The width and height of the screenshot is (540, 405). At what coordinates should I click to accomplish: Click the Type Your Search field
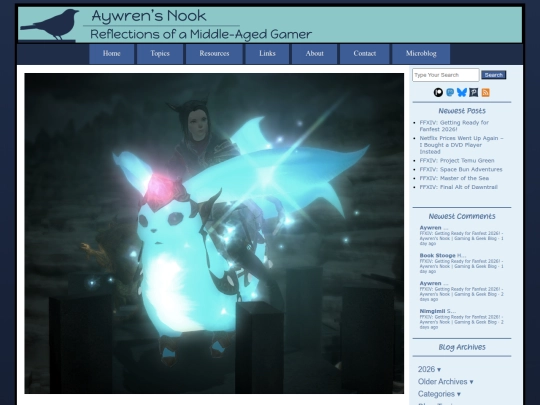pos(446,75)
